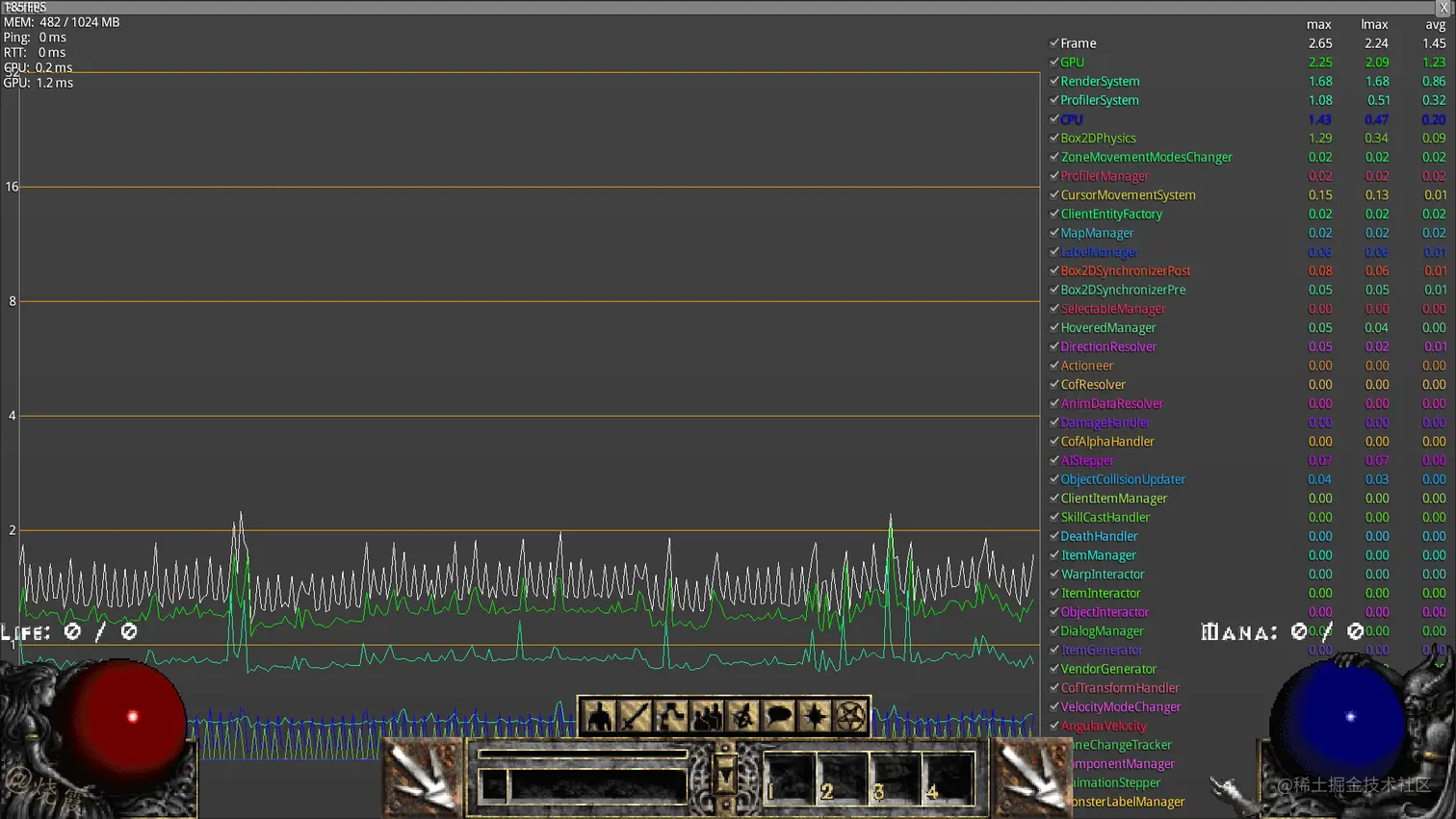The height and width of the screenshot is (819, 1456).
Task: Toggle the WarpInteractor checkbox
Action: [1054, 574]
